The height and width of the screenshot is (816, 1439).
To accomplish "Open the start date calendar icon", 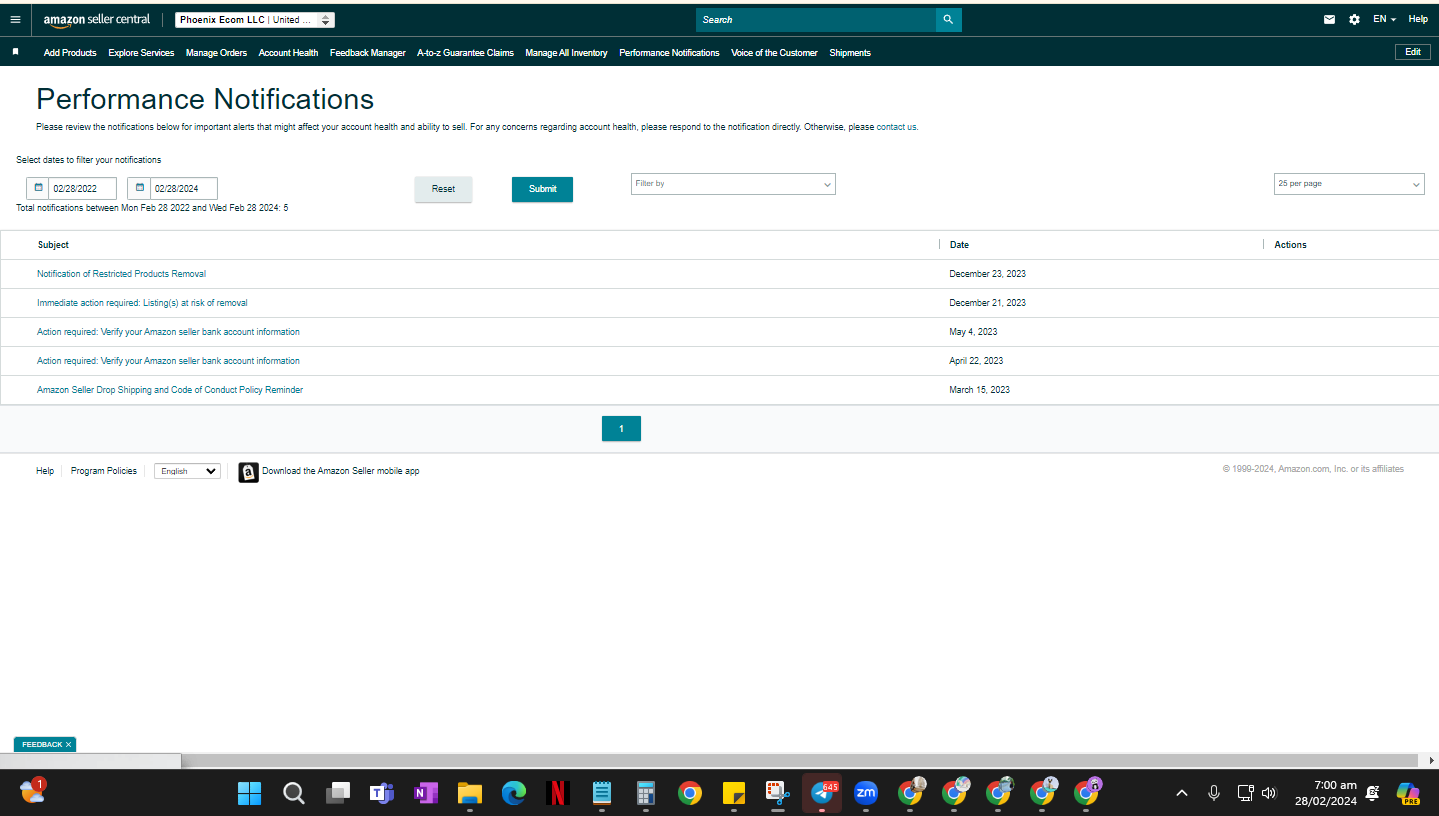I will point(38,188).
